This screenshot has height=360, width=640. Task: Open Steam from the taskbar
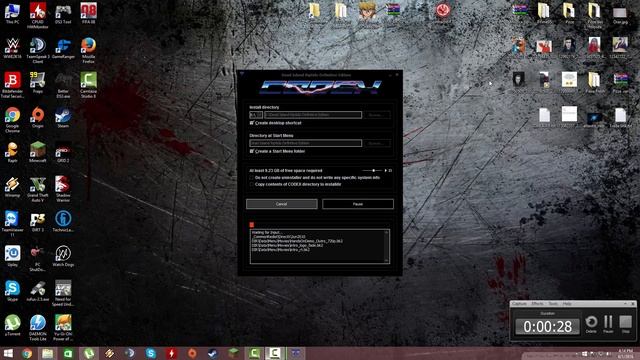coord(213,353)
